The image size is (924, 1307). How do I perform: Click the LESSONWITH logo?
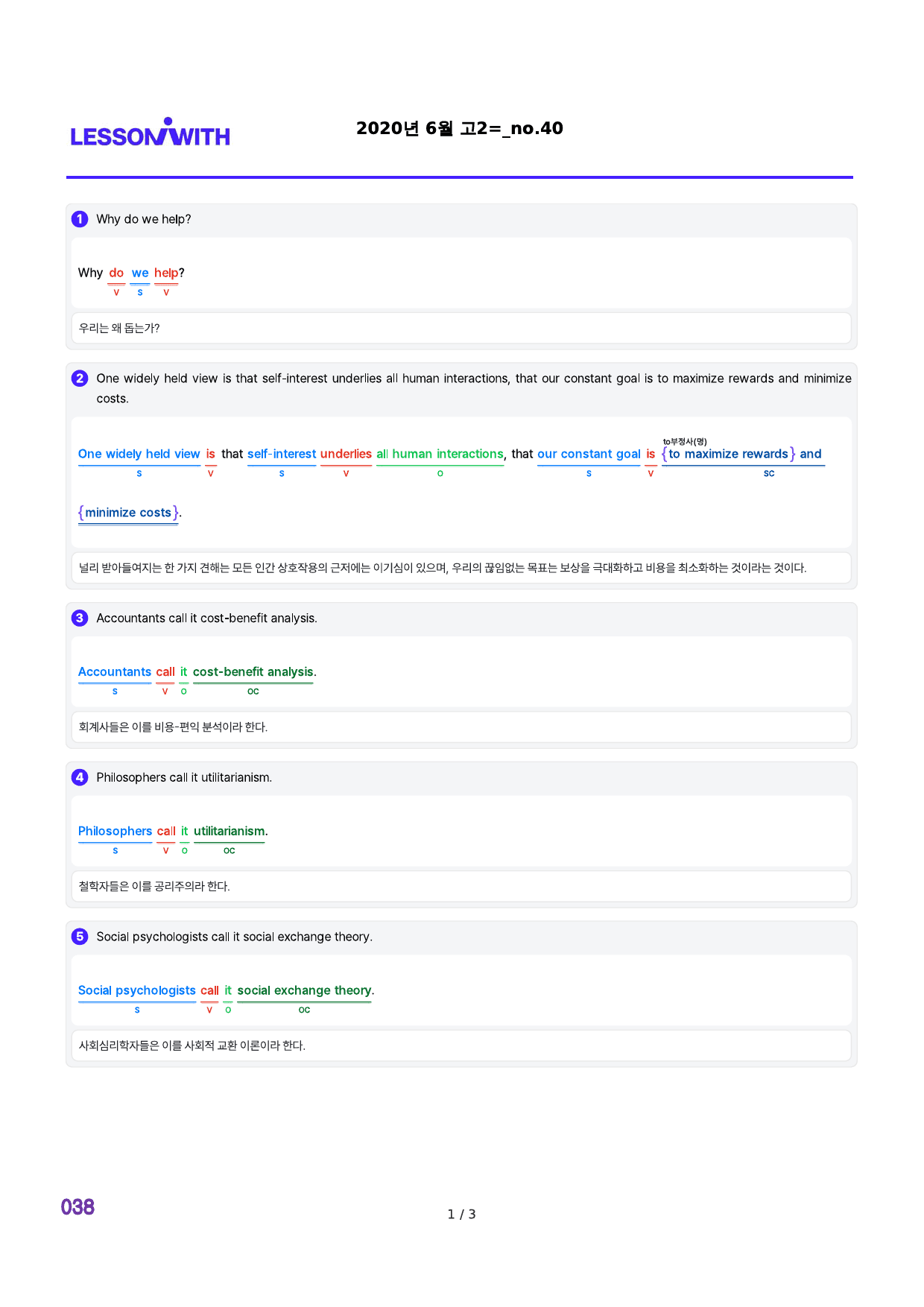point(151,132)
